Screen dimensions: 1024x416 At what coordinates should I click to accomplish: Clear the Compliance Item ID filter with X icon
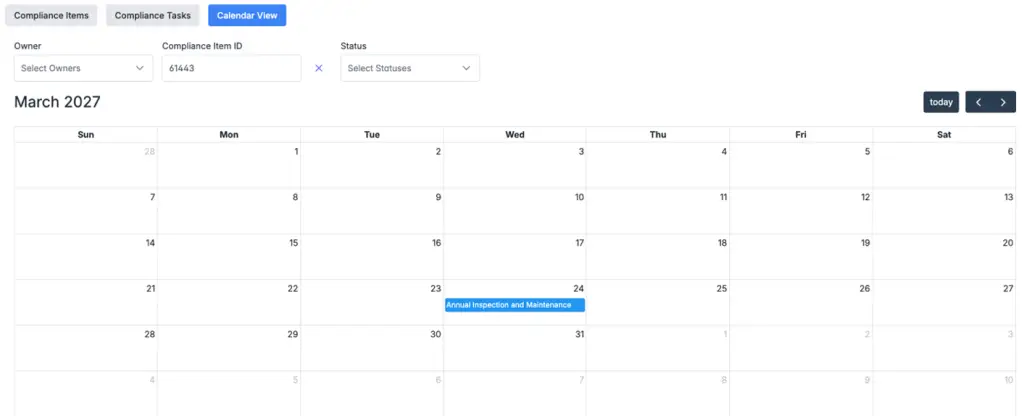[x=319, y=68]
